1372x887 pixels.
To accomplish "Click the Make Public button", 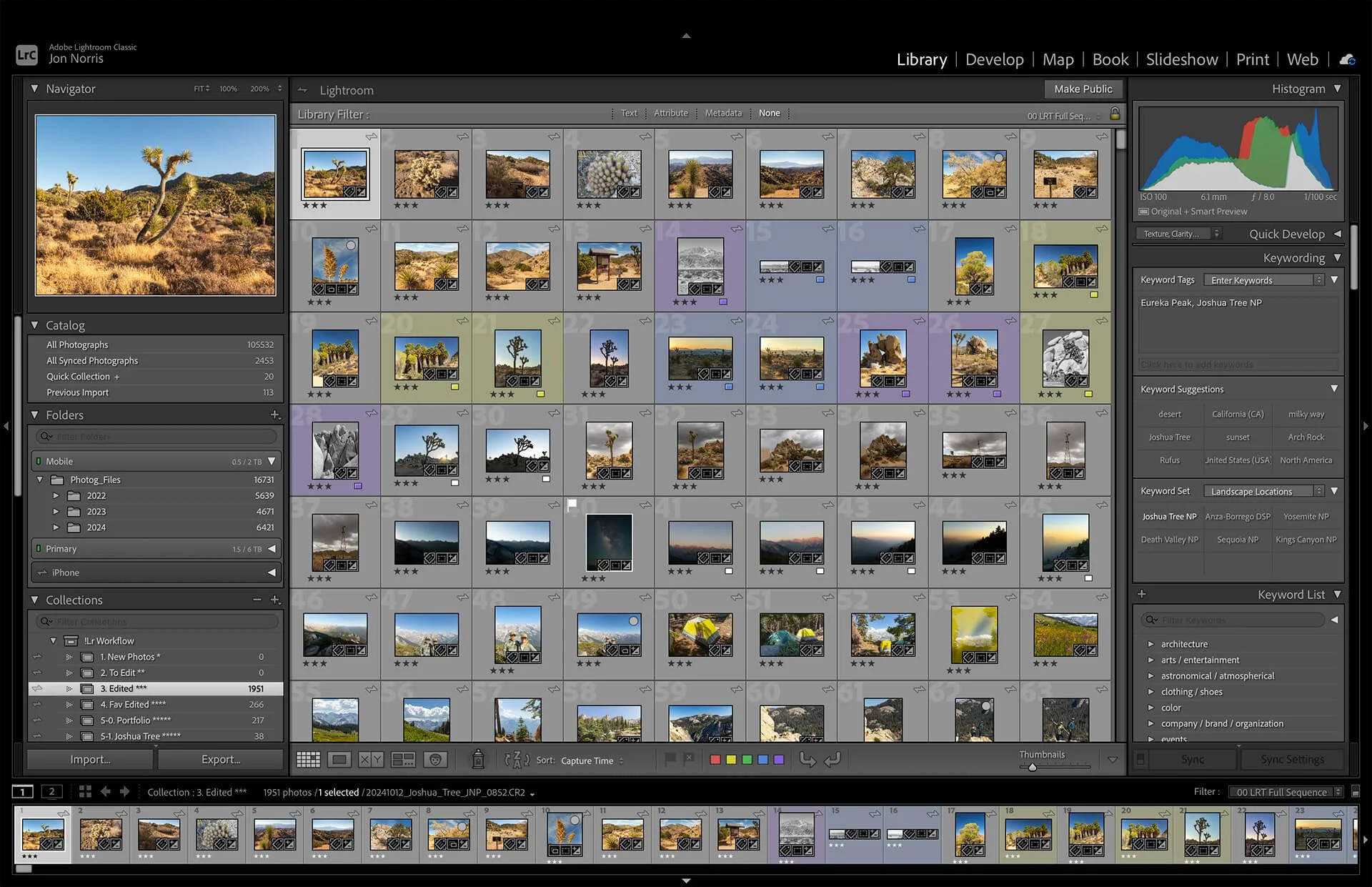I will coord(1083,89).
